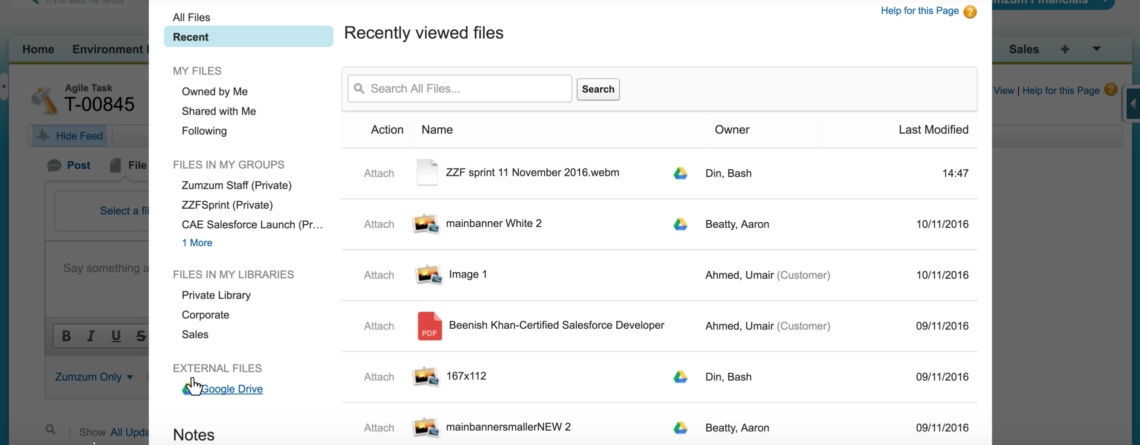
Task: Click Google Drive icon on ZZF sprint row
Action: [x=680, y=173]
